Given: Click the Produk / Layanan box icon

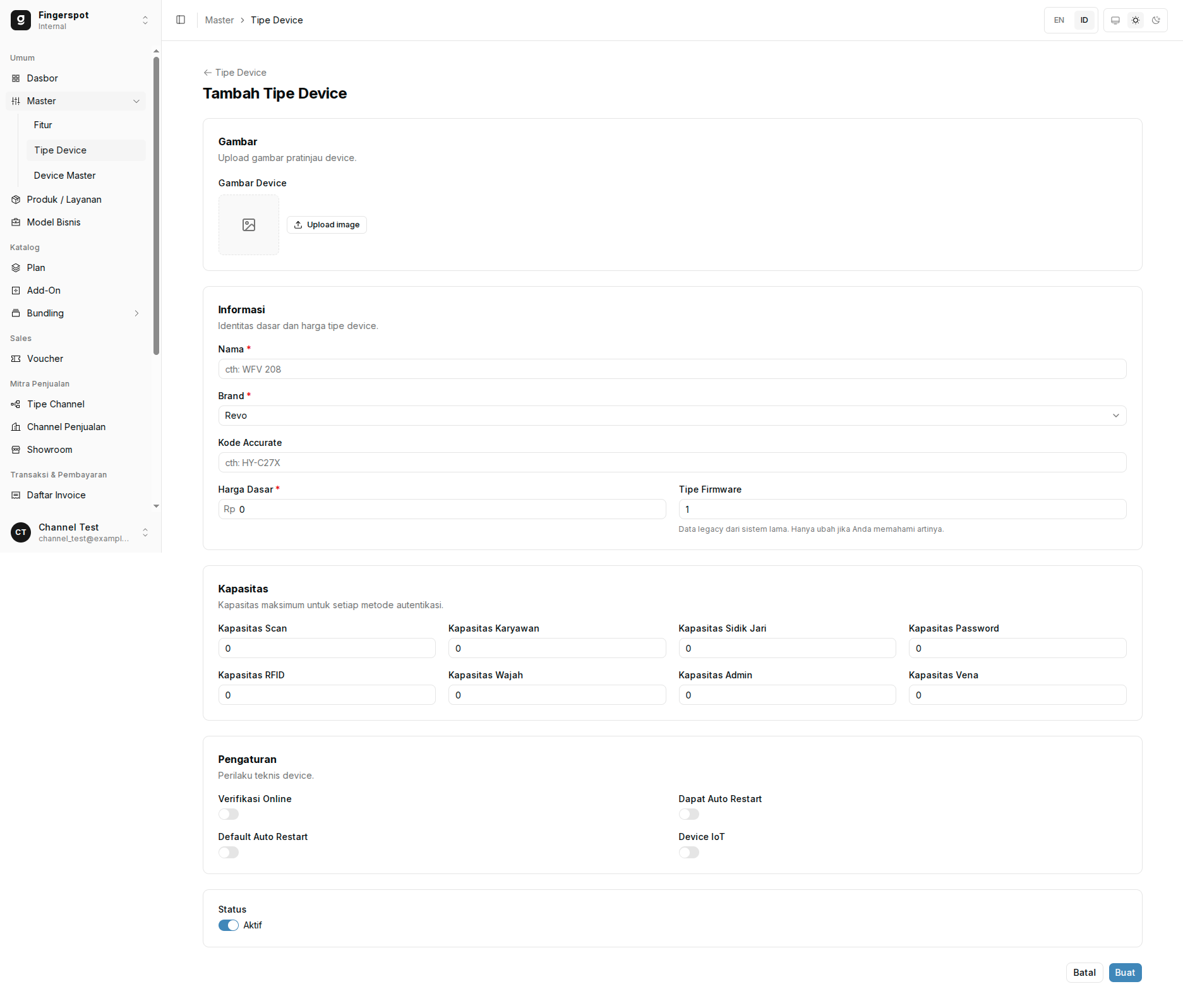Looking at the screenshot, I should coord(16,200).
